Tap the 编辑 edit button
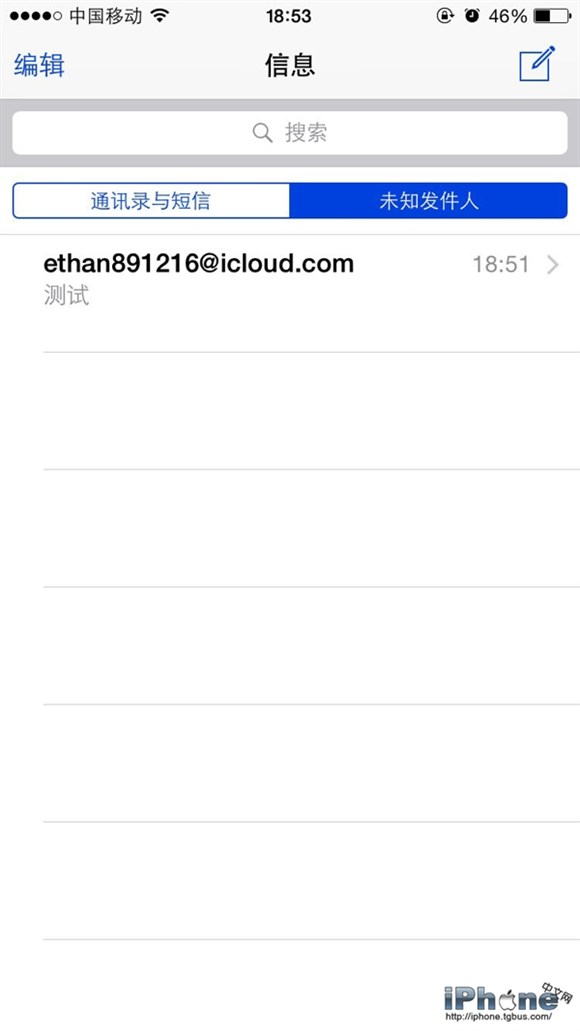Image resolution: width=580 pixels, height=1031 pixels. (39, 65)
